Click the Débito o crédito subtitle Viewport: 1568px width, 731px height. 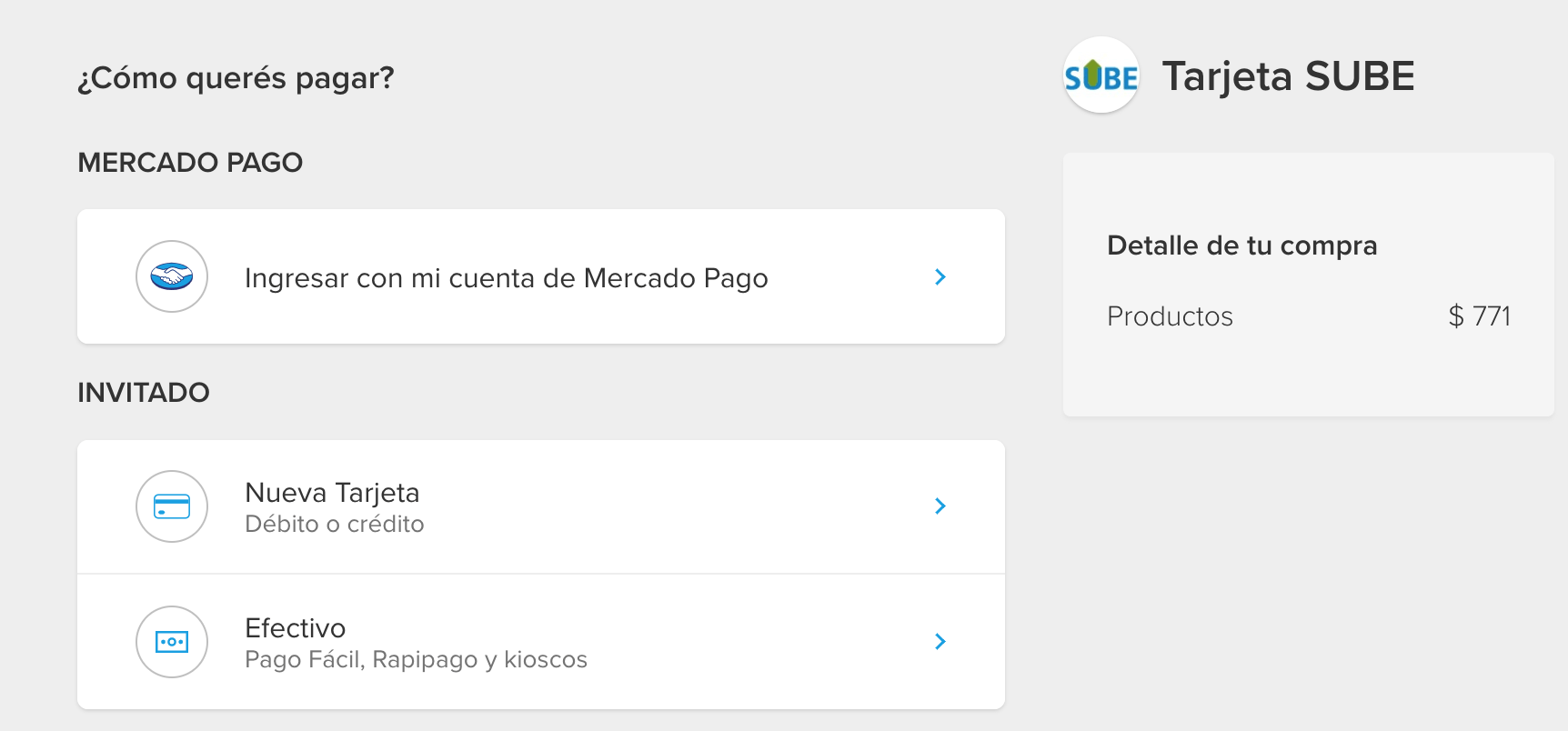[x=335, y=524]
